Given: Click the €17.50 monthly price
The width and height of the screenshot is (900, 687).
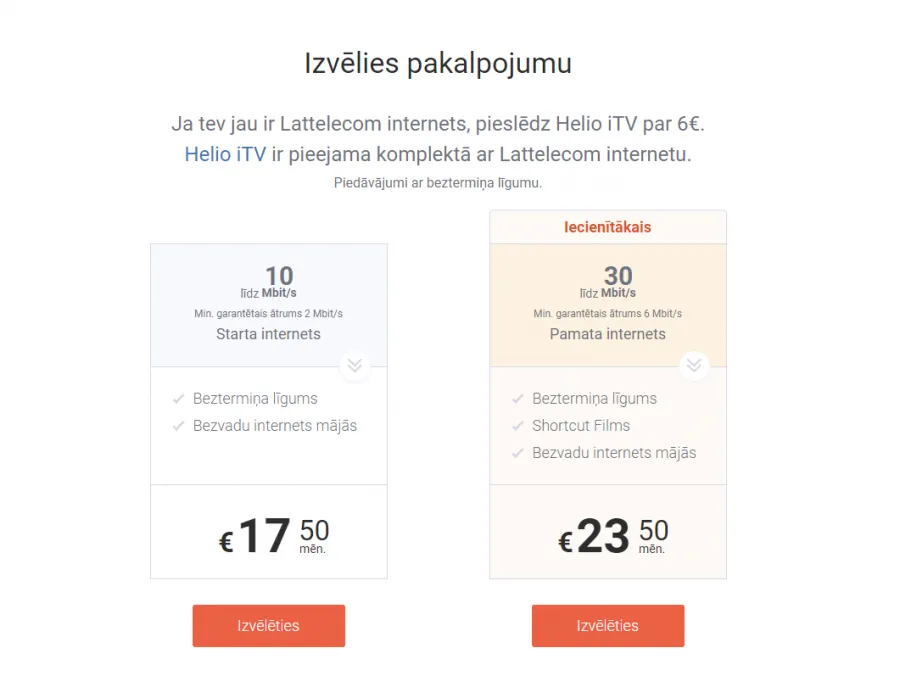Looking at the screenshot, I should [274, 536].
